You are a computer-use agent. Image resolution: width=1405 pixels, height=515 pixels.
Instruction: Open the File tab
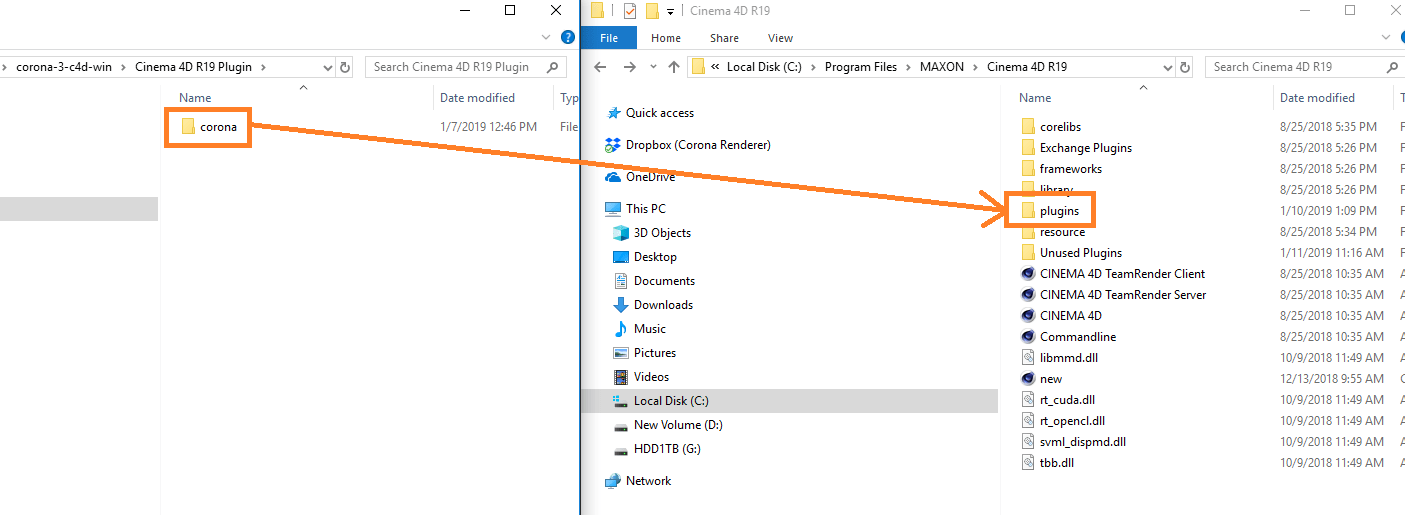(610, 38)
